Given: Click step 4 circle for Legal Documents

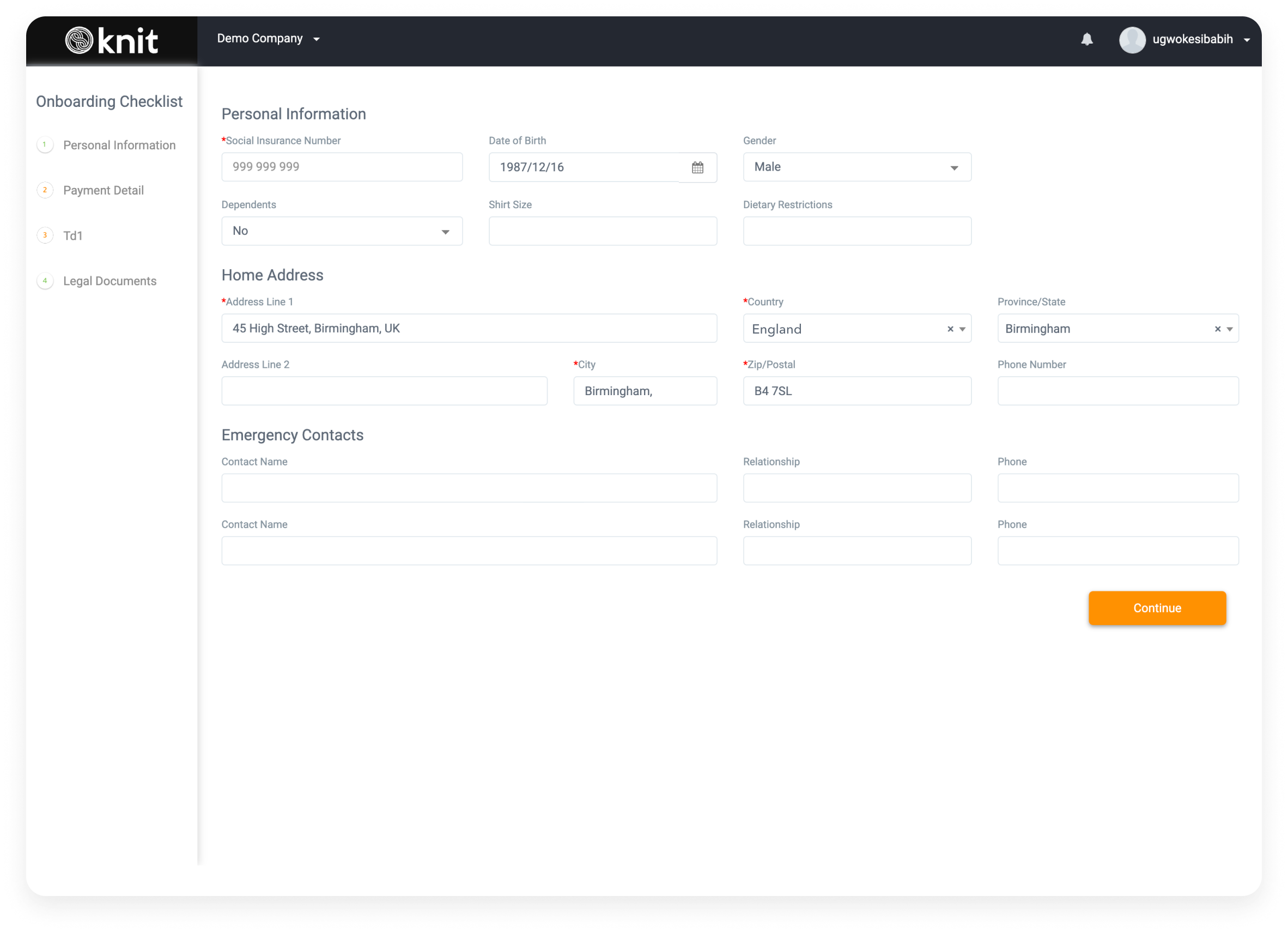Looking at the screenshot, I should click(x=44, y=280).
